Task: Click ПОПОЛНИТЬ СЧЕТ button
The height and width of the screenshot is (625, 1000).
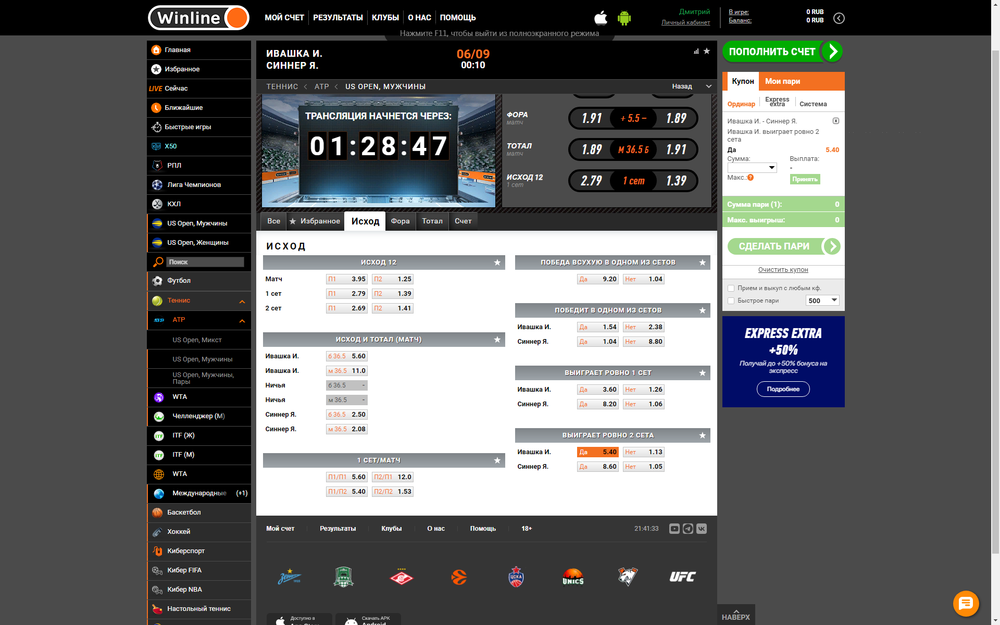Action: (783, 52)
